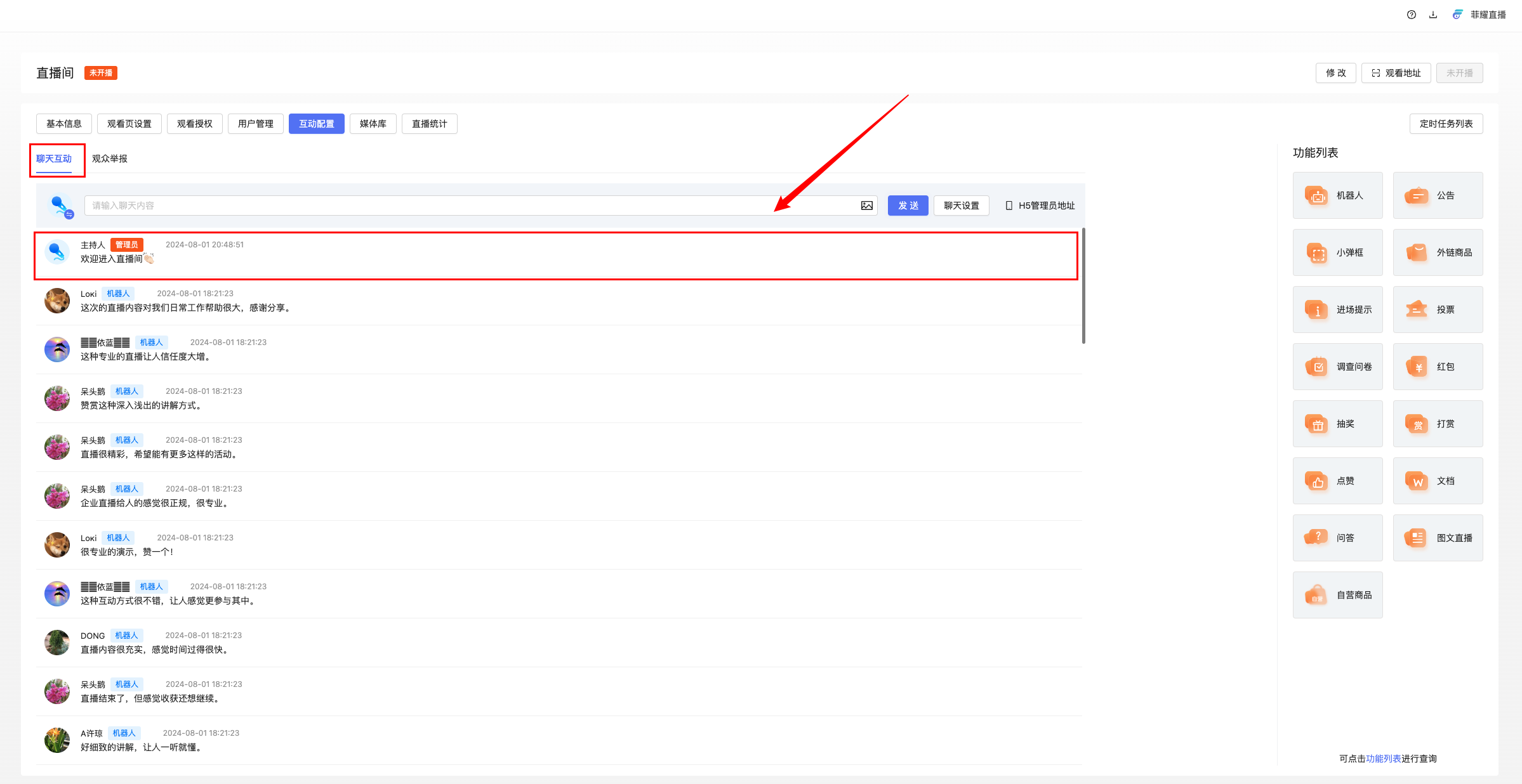This screenshot has width=1522, height=784.
Task: Open the 公告 announcement function
Action: [1438, 195]
